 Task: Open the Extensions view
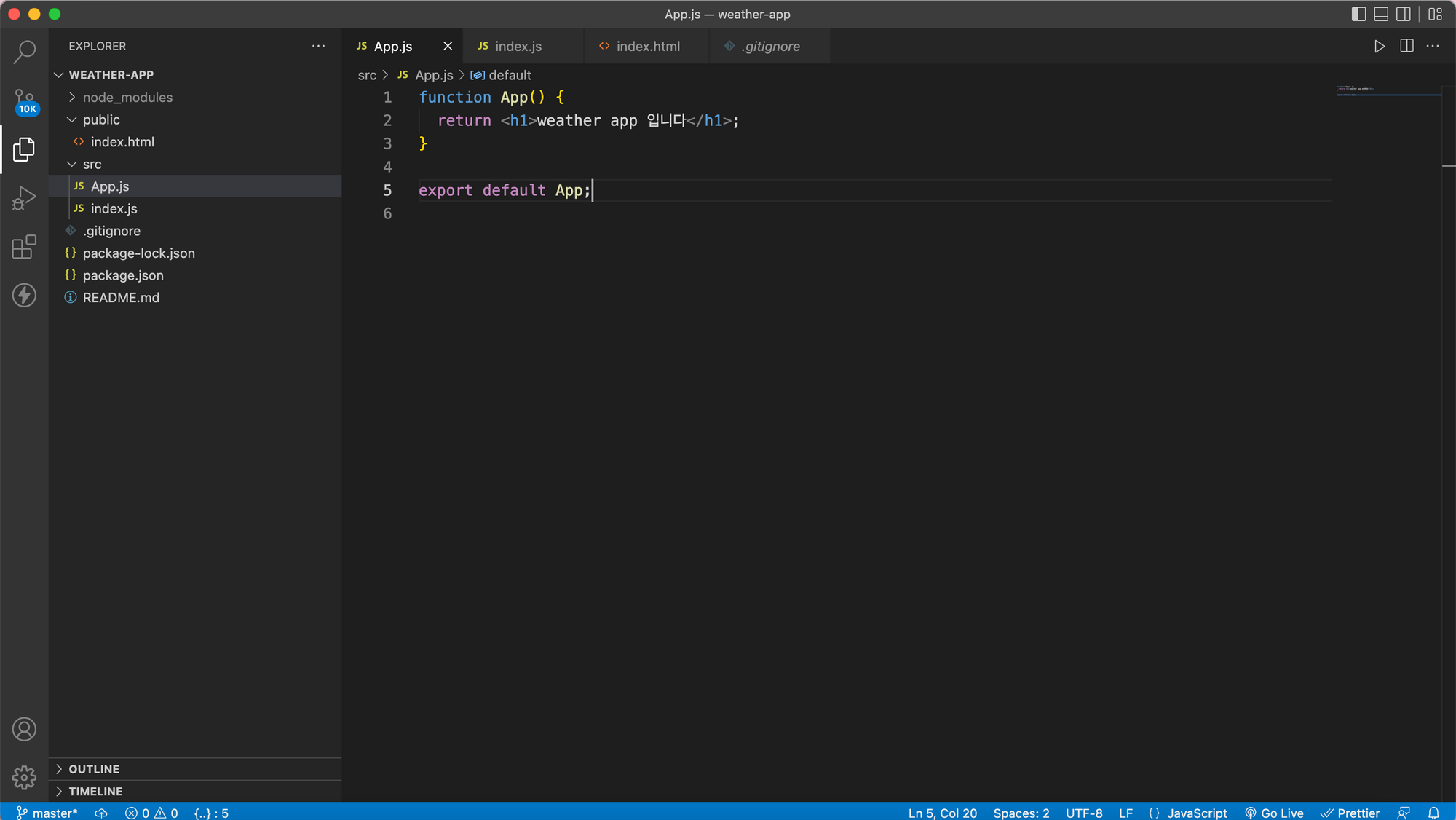point(24,247)
